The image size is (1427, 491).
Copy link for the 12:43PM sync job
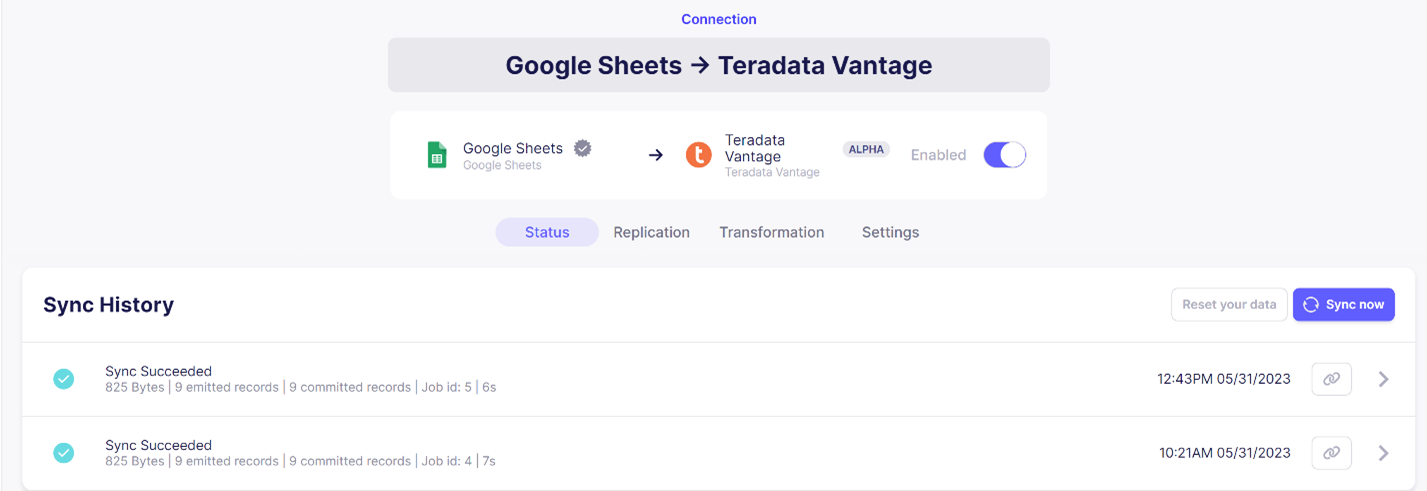pyautogui.click(x=1331, y=379)
